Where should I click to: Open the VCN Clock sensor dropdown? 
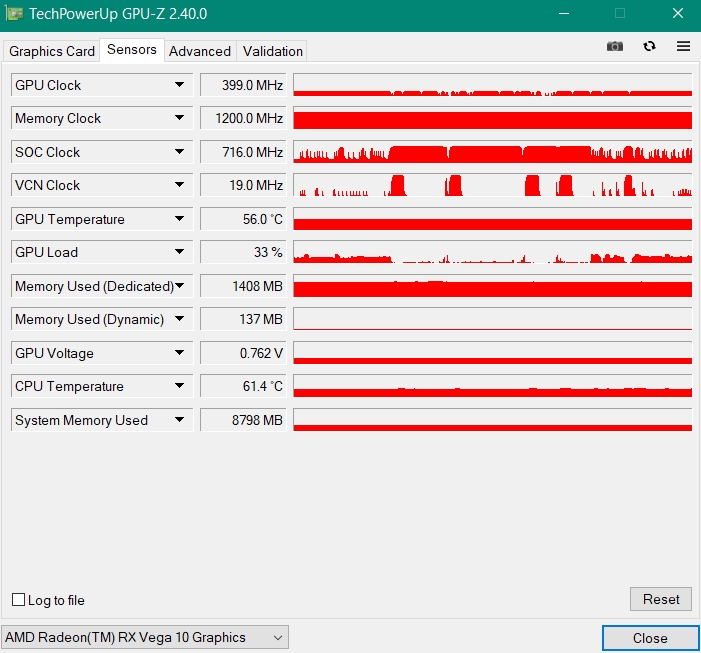[x=179, y=185]
